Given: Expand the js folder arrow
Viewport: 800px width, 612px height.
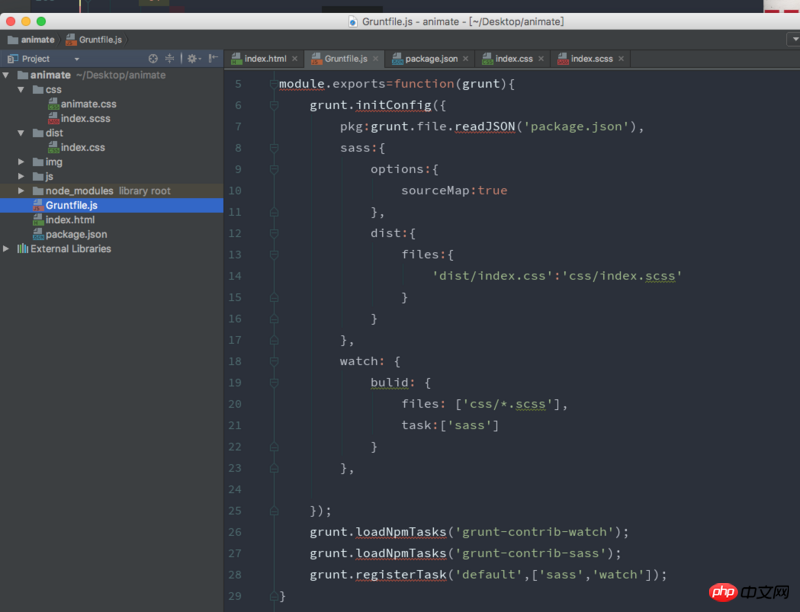Looking at the screenshot, I should pyautogui.click(x=21, y=176).
